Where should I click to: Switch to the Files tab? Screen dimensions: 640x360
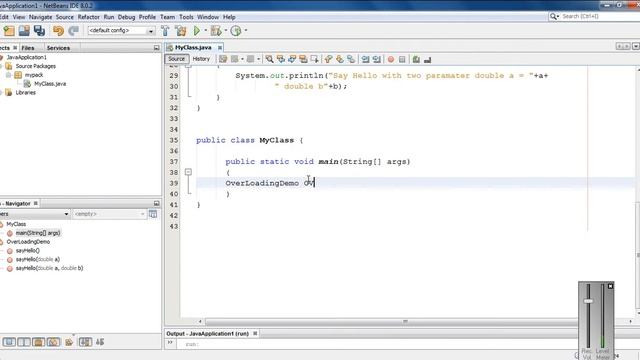[28, 48]
